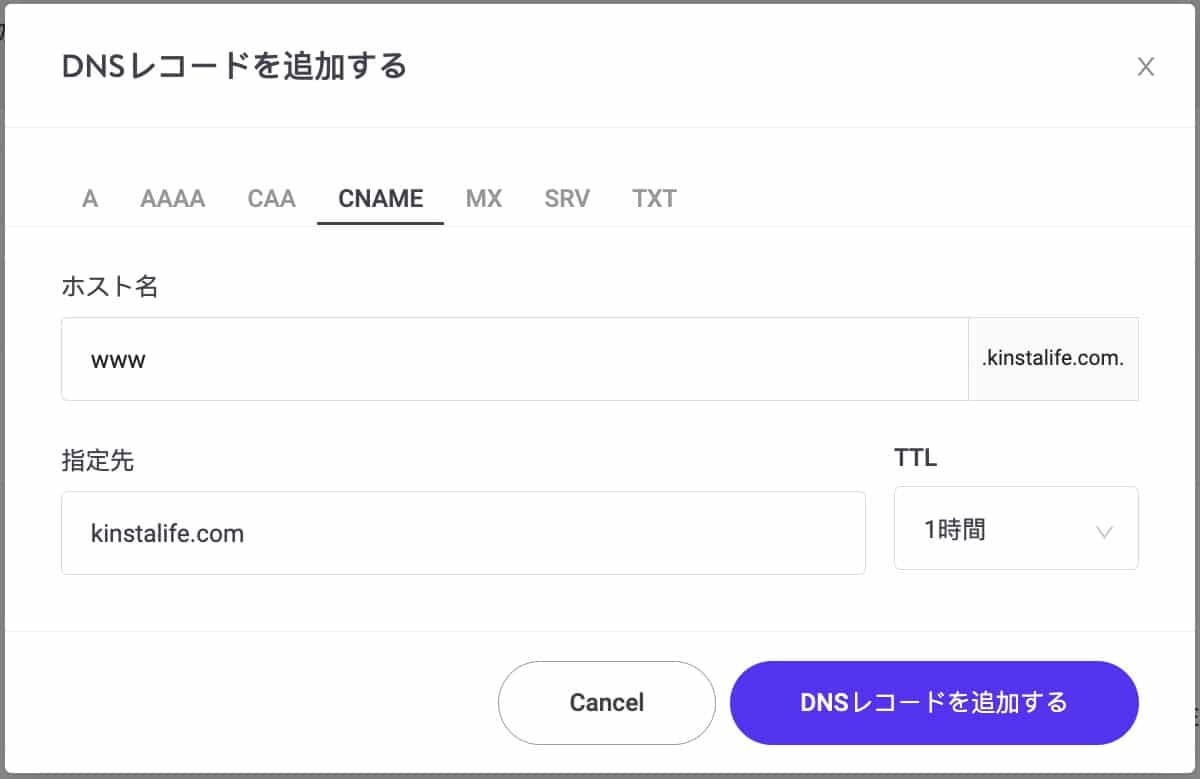Click the ホスト名 label

point(110,287)
